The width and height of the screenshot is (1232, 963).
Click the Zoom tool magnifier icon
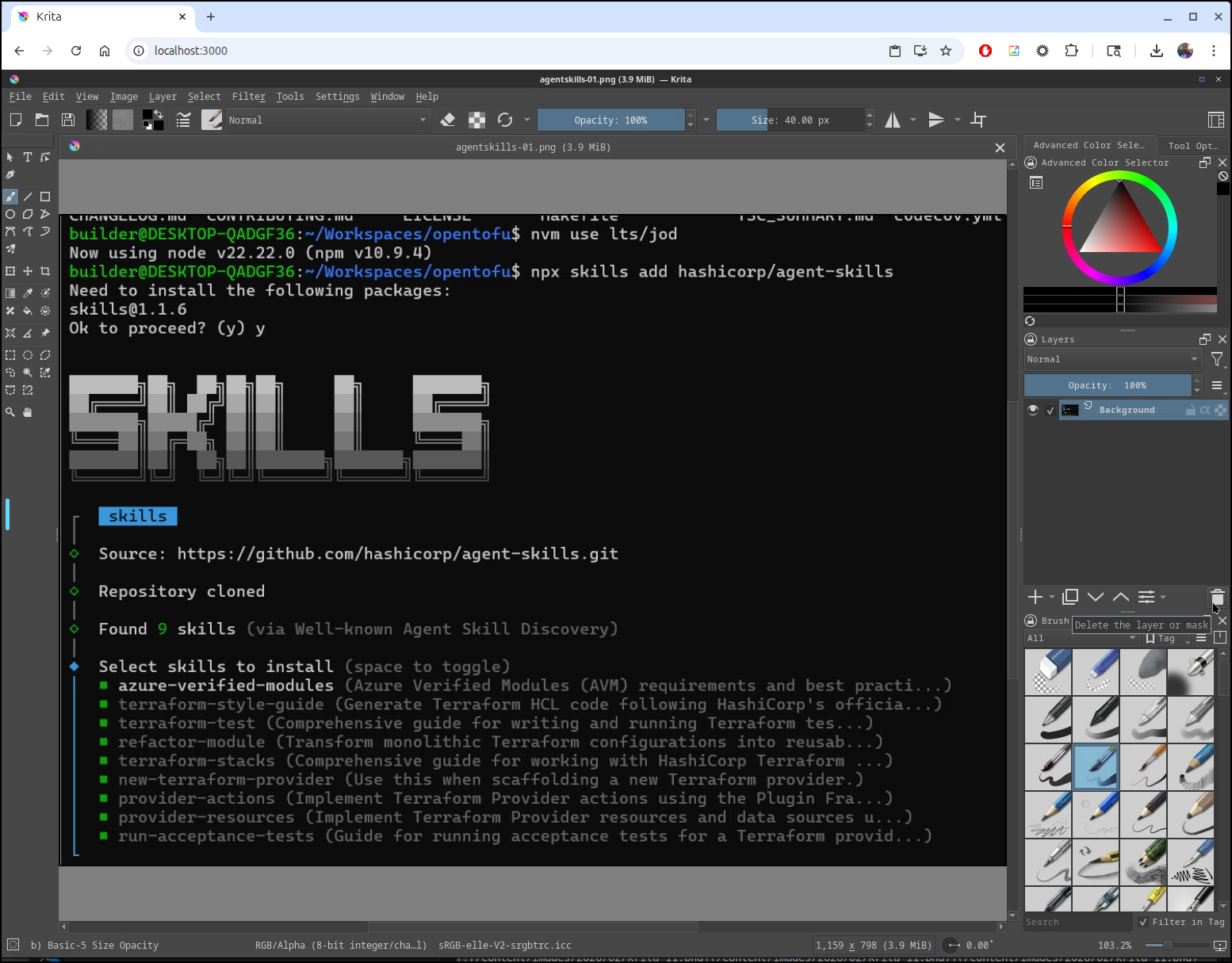pyautogui.click(x=10, y=412)
